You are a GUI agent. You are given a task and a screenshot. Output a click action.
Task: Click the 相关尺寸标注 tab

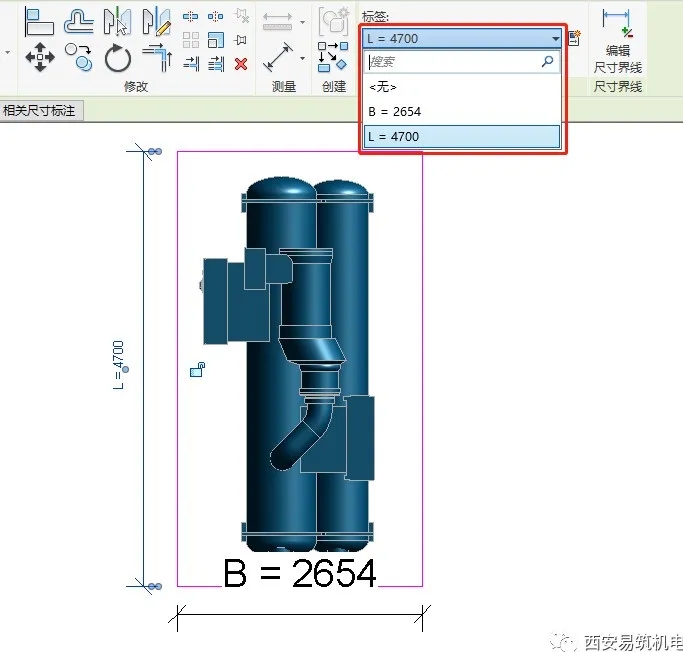(41, 111)
